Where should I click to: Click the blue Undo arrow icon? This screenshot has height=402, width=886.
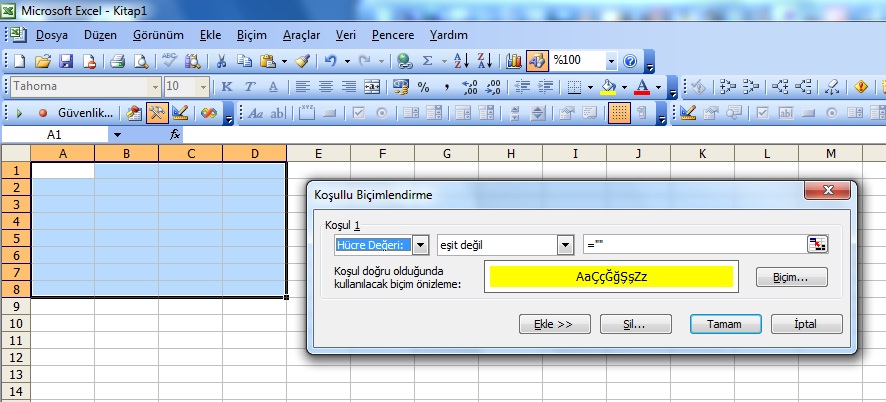[x=331, y=61]
